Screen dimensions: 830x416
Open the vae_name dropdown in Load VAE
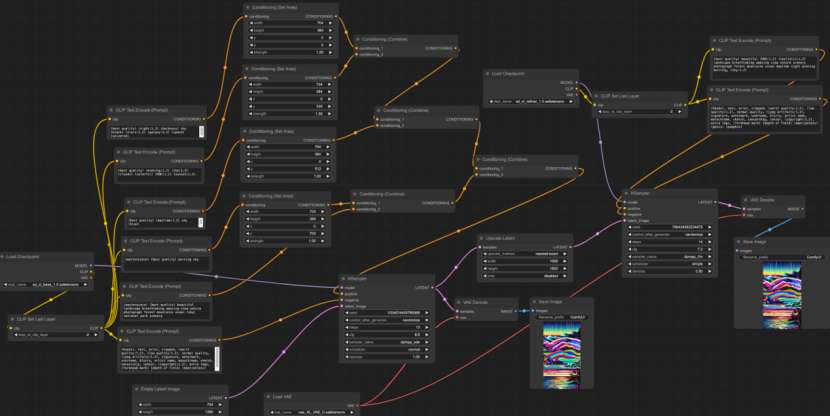(312, 412)
